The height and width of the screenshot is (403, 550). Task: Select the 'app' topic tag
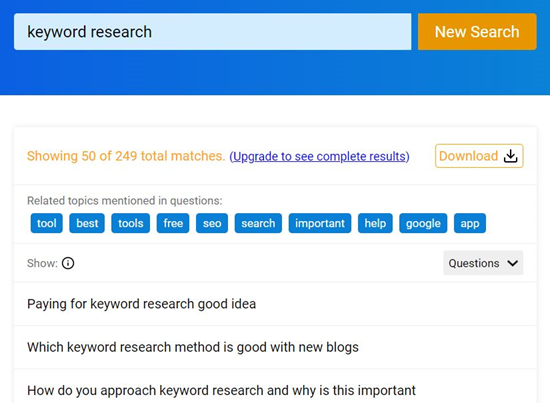tap(470, 223)
